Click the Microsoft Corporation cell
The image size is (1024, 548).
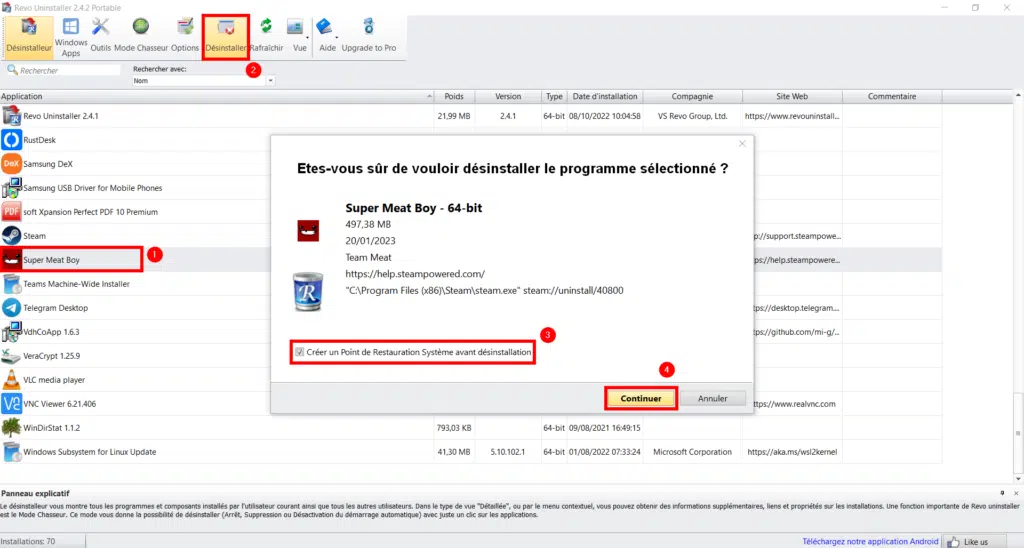(692, 452)
